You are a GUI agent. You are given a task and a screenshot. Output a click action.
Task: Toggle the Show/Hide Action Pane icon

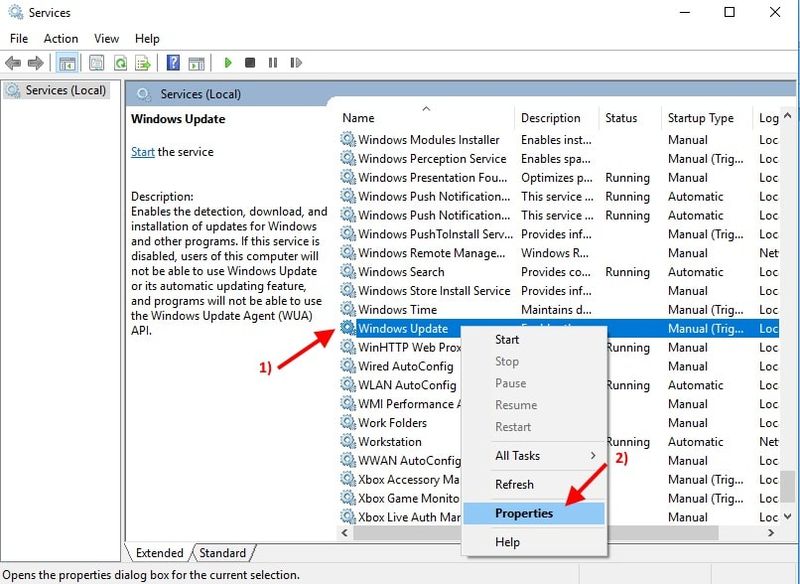pyautogui.click(x=196, y=63)
